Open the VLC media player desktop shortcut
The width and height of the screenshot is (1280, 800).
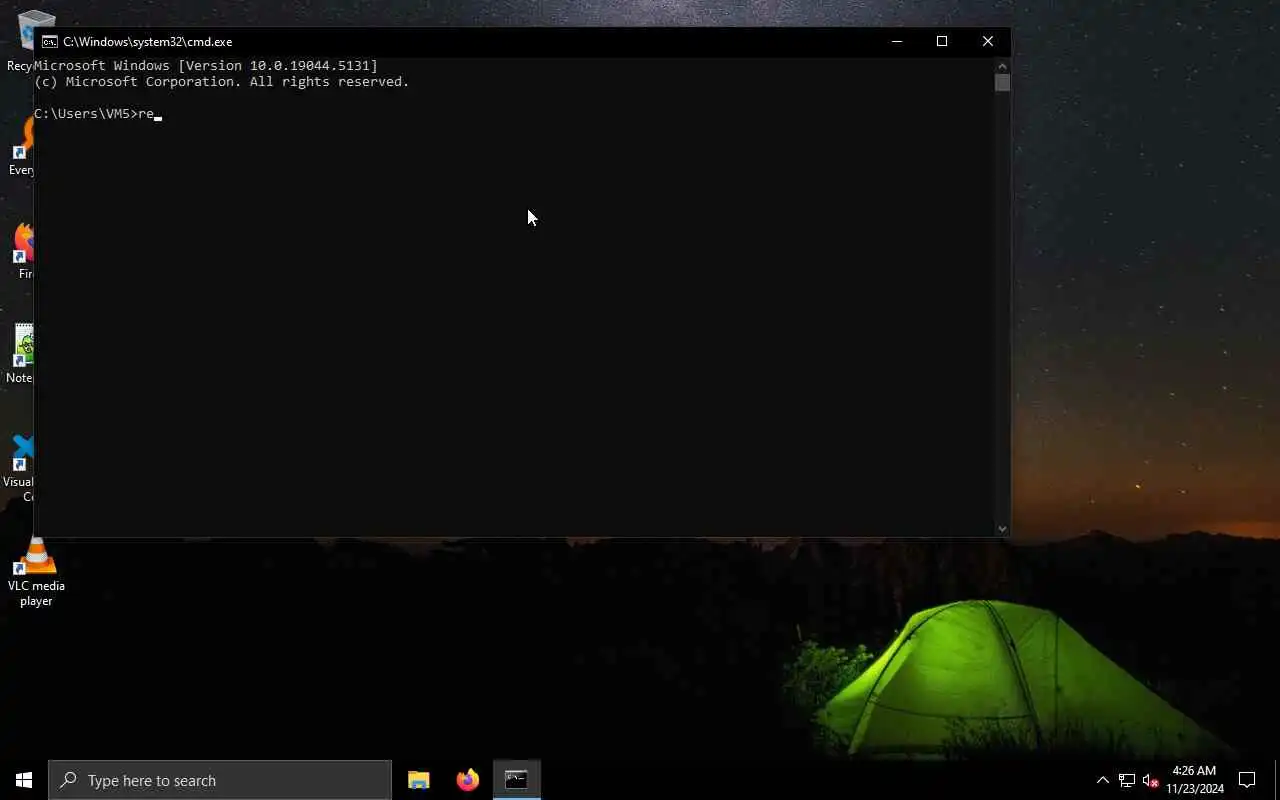click(x=36, y=573)
